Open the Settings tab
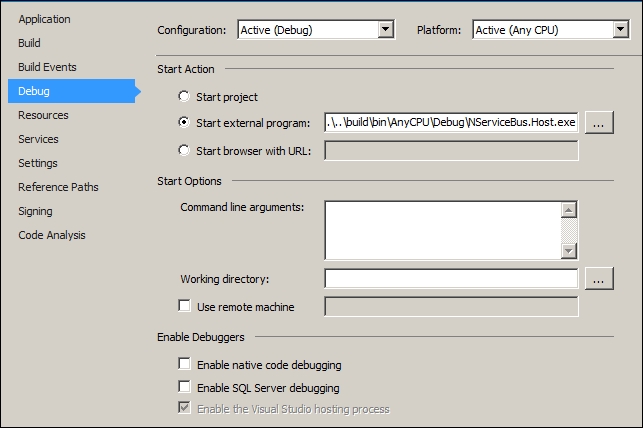 click(x=38, y=163)
